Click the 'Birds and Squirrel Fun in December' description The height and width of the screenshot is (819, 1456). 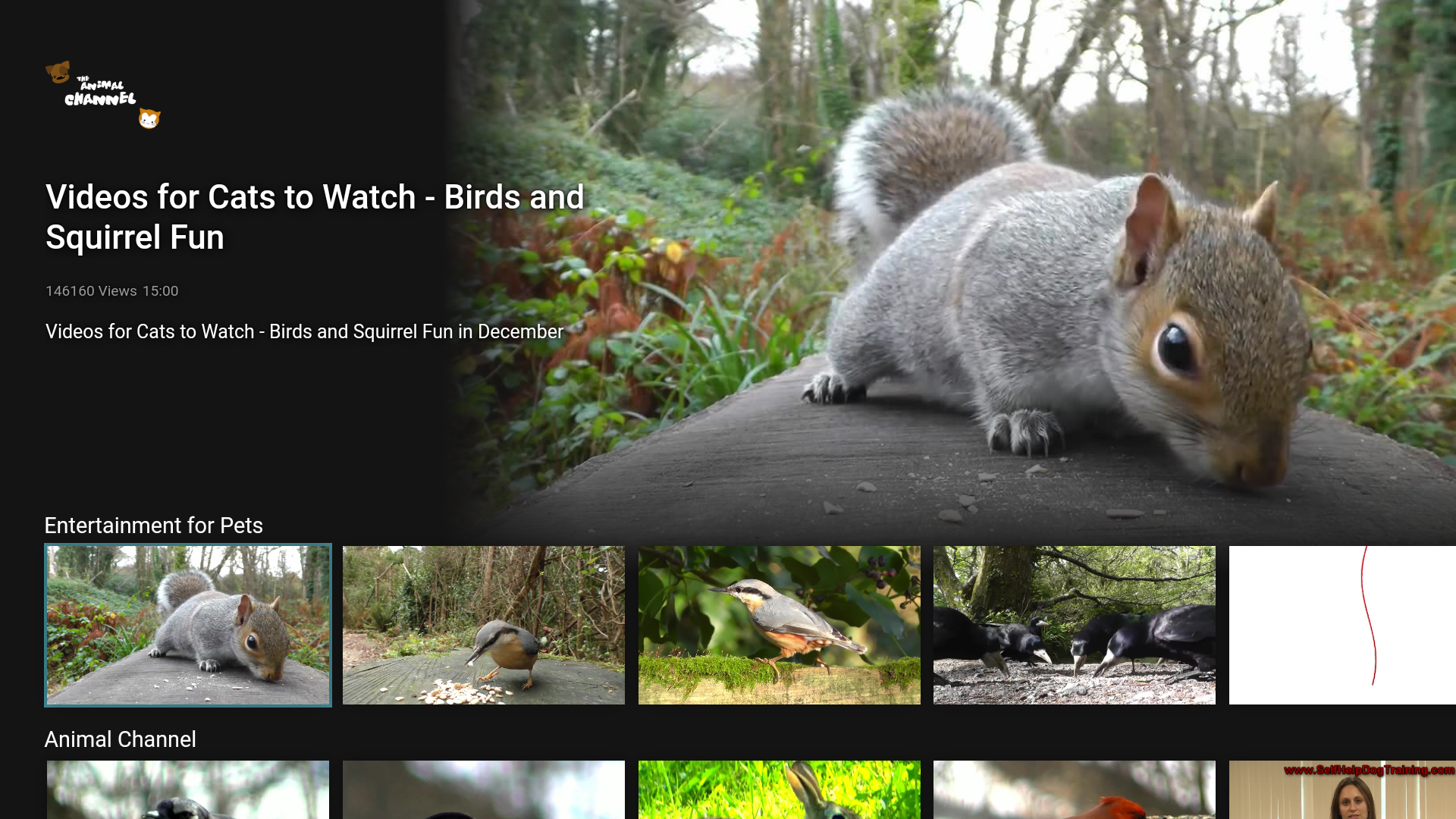pos(304,331)
